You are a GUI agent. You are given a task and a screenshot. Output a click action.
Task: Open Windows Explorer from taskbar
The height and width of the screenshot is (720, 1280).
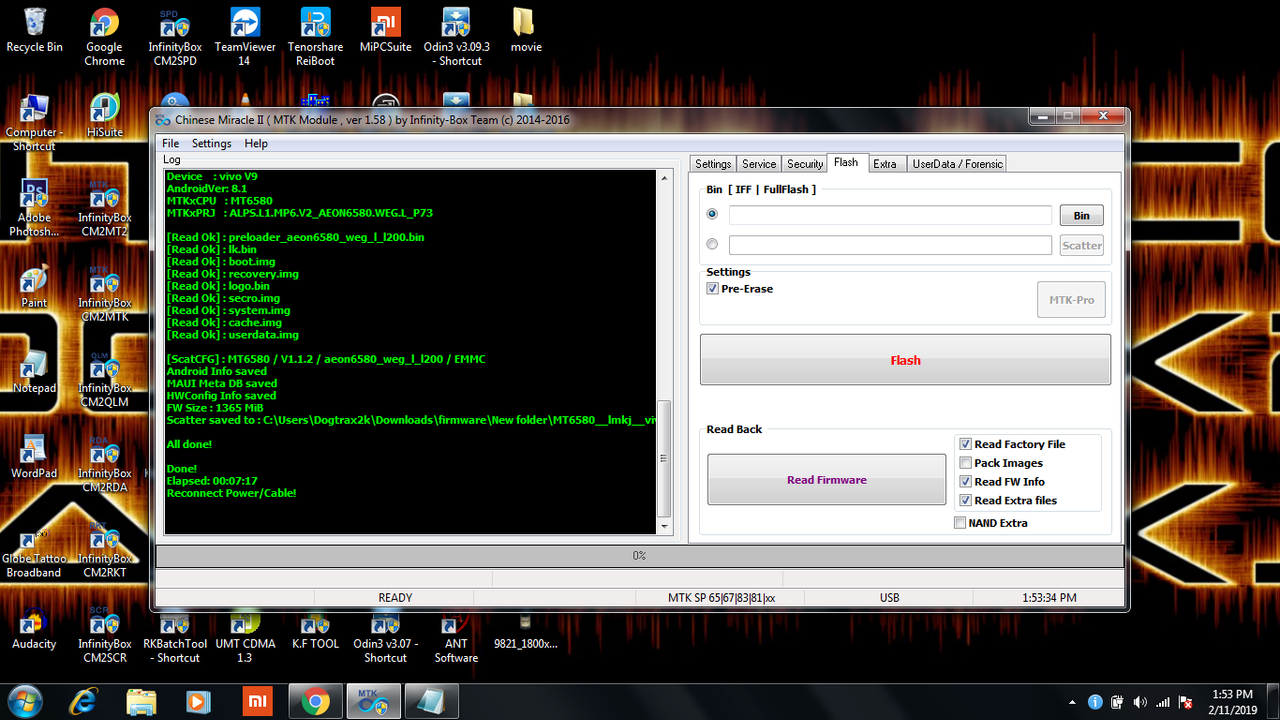click(142, 702)
